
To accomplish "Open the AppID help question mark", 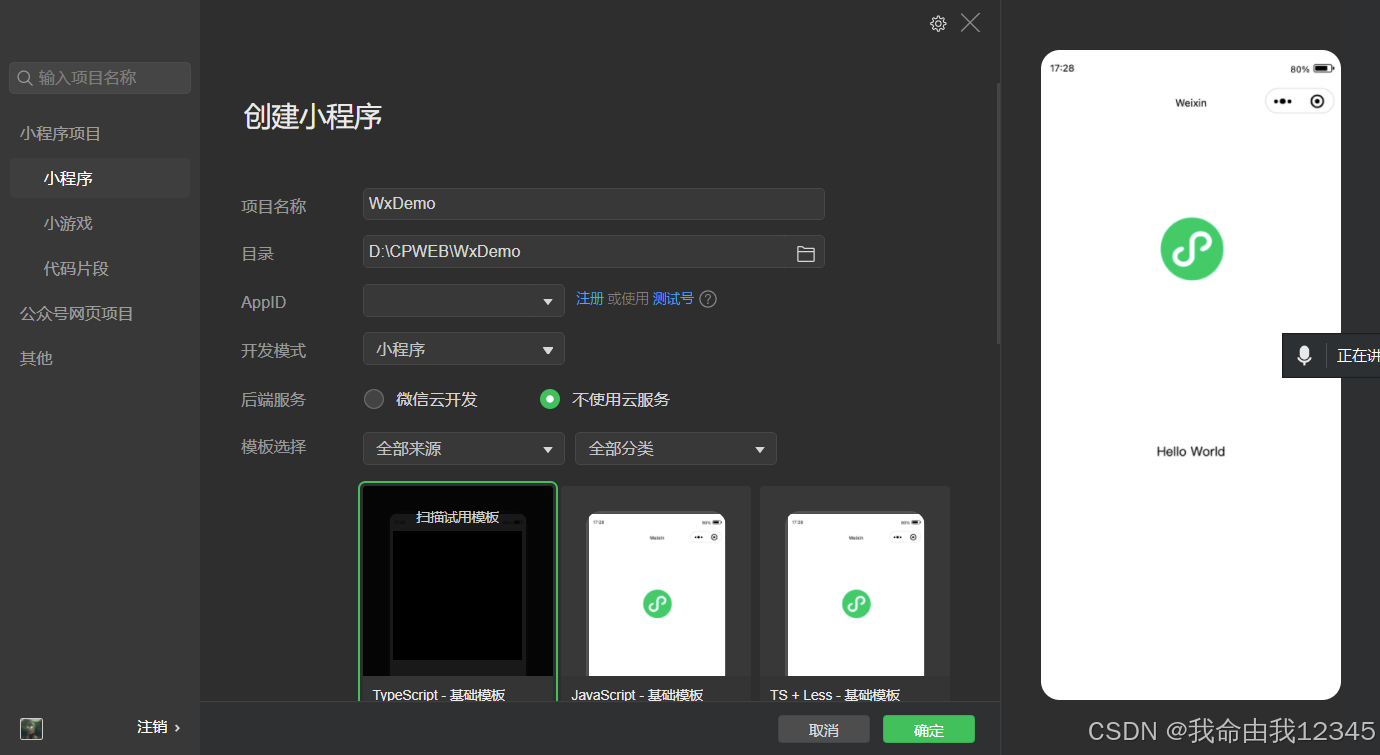I will click(x=708, y=299).
